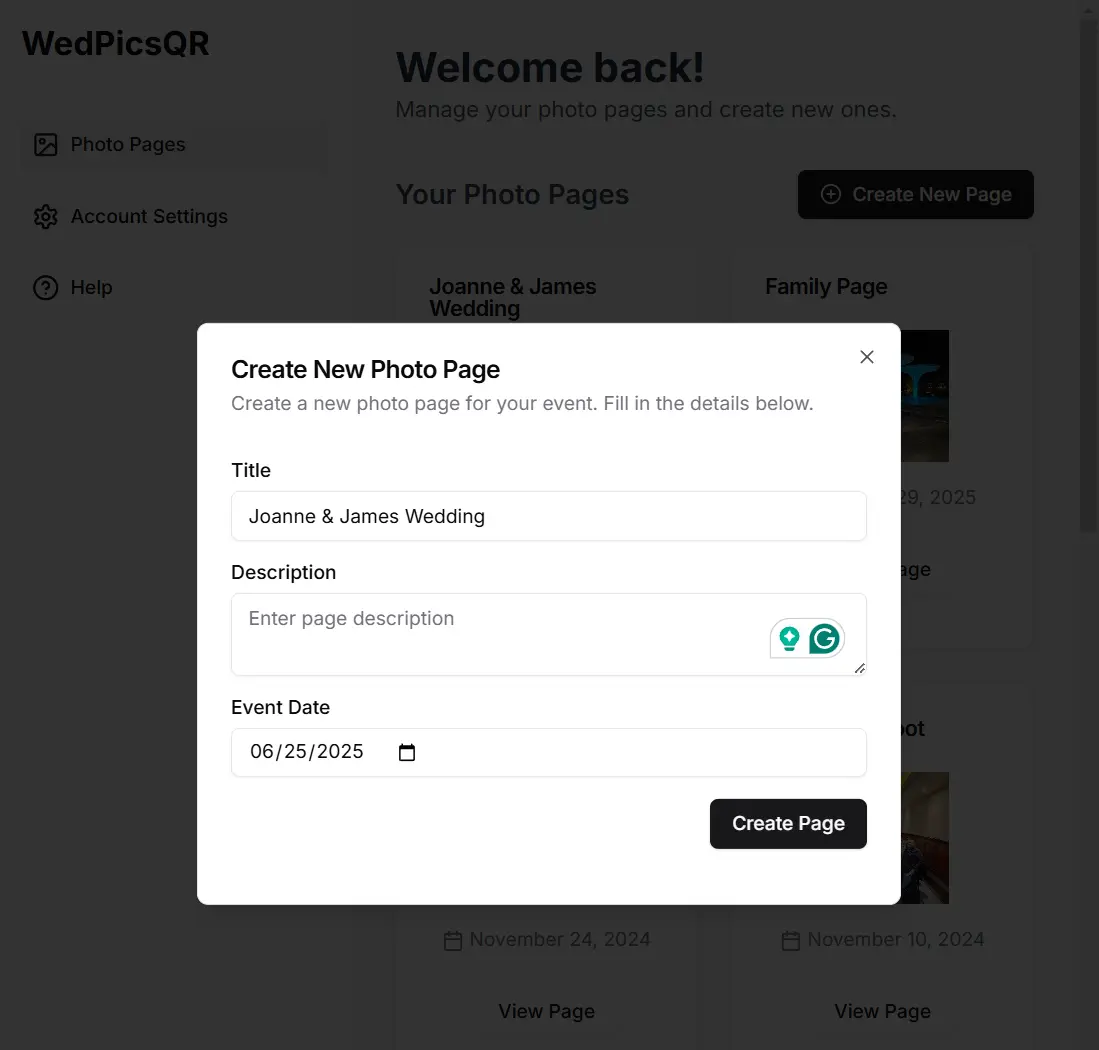Click the Help question mark icon
The width and height of the screenshot is (1099, 1050).
click(x=46, y=288)
